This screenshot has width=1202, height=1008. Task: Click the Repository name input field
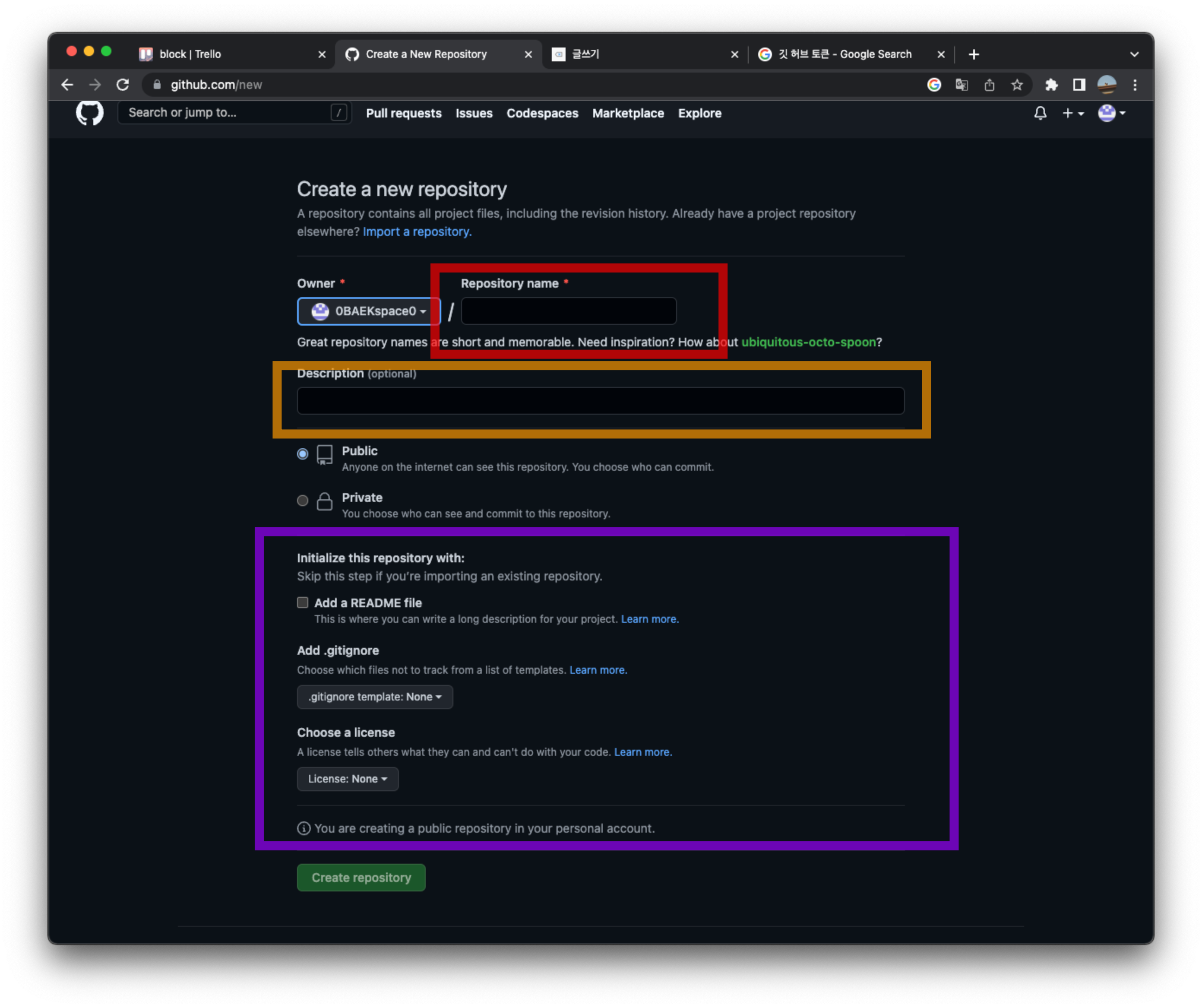[x=568, y=311]
